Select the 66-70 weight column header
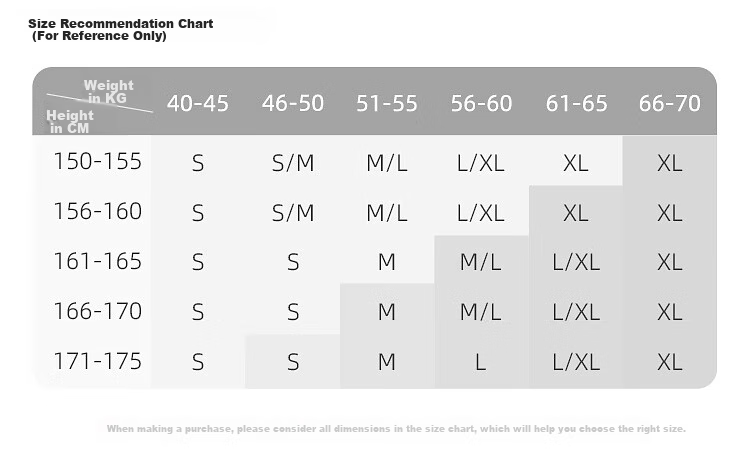The width and height of the screenshot is (750, 465). click(x=670, y=103)
